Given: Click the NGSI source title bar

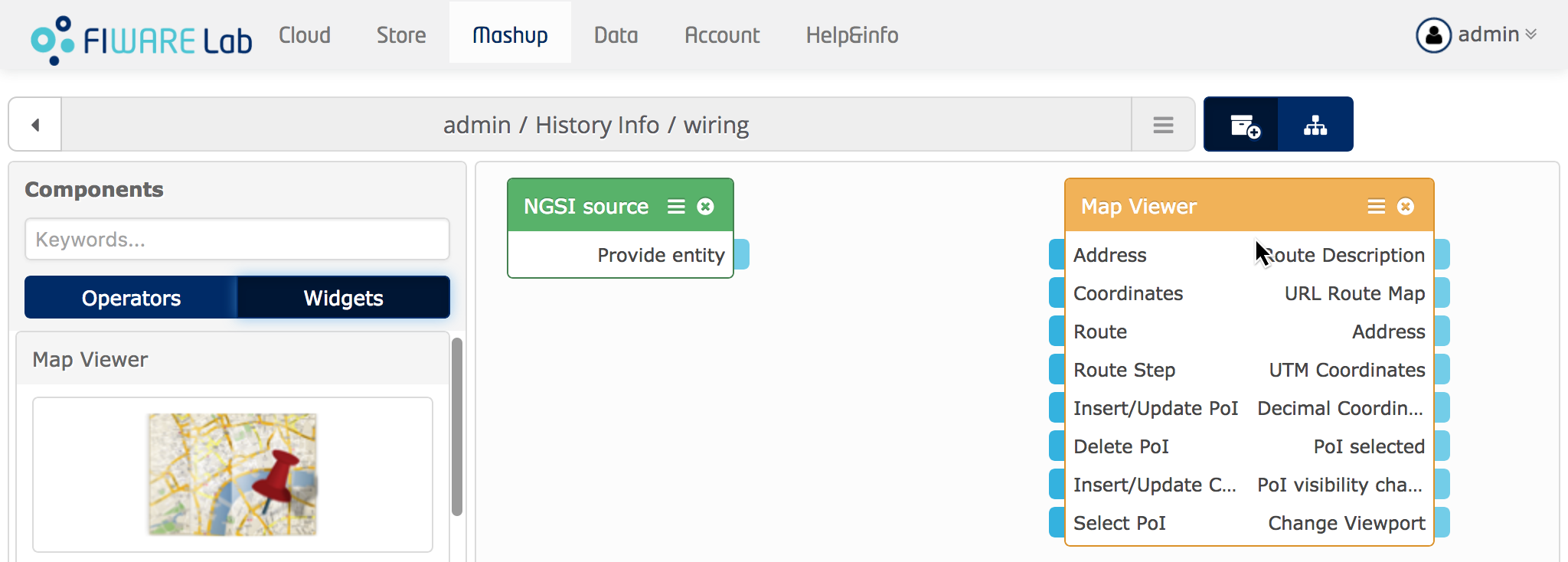Looking at the screenshot, I should [620, 205].
